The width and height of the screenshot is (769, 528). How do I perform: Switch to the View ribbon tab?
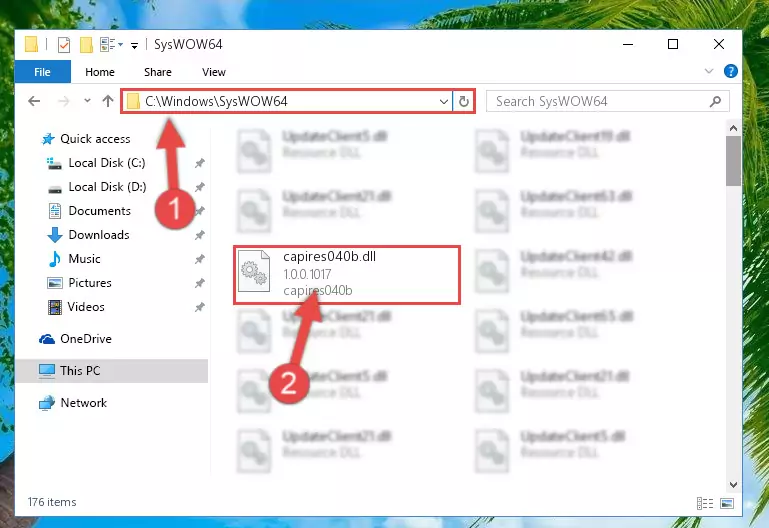(214, 72)
